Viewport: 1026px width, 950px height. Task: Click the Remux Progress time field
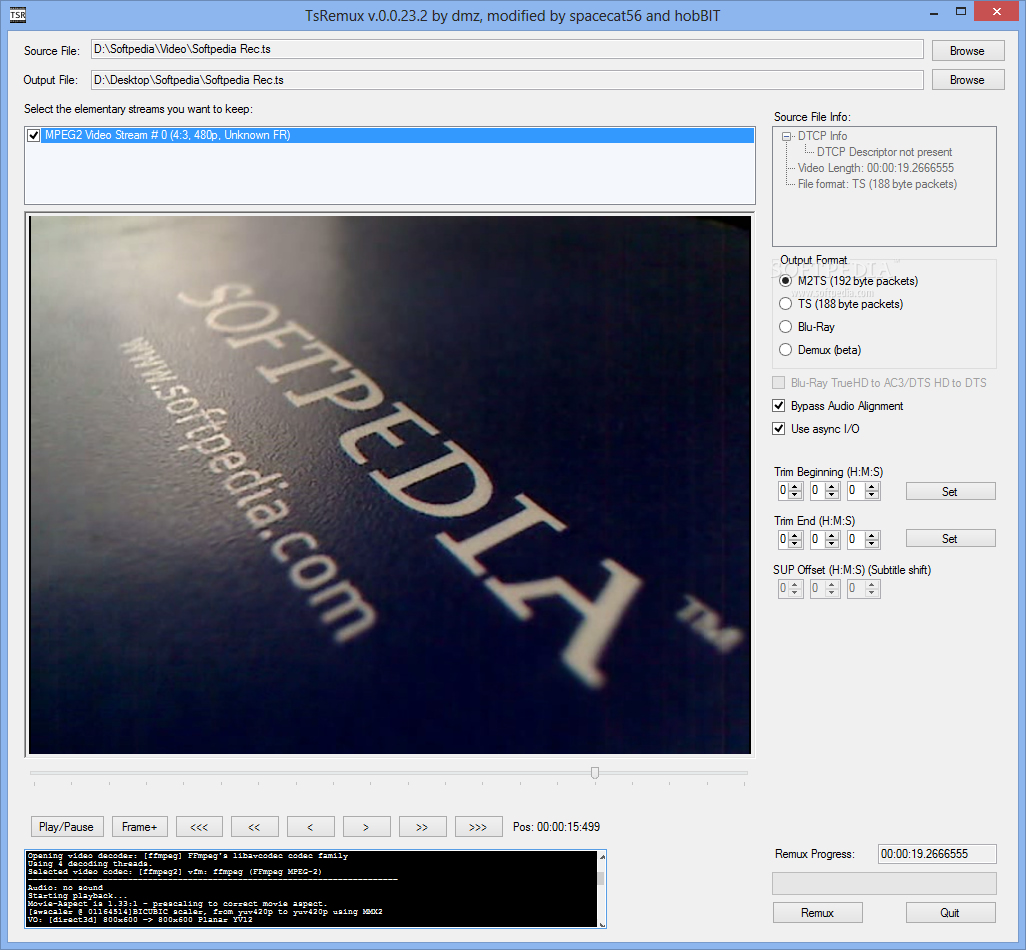tap(937, 854)
